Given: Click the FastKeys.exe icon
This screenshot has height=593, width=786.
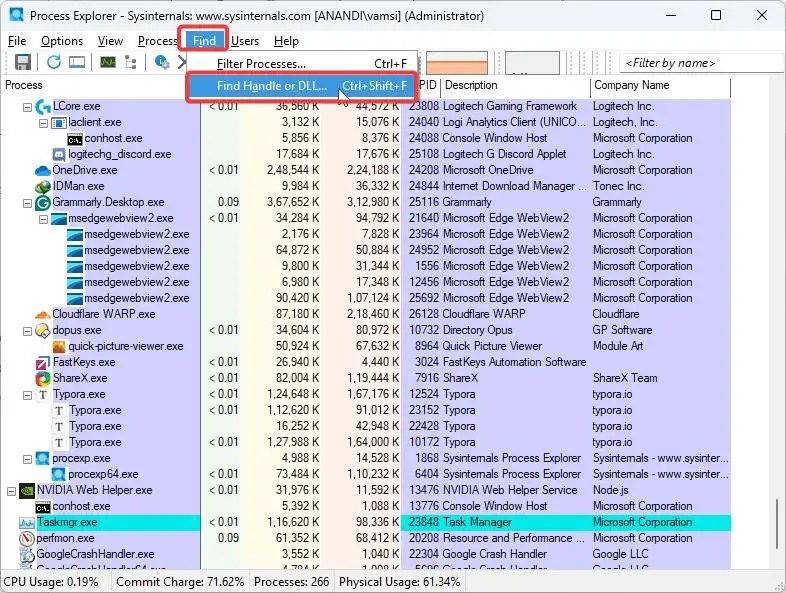Looking at the screenshot, I should [43, 362].
